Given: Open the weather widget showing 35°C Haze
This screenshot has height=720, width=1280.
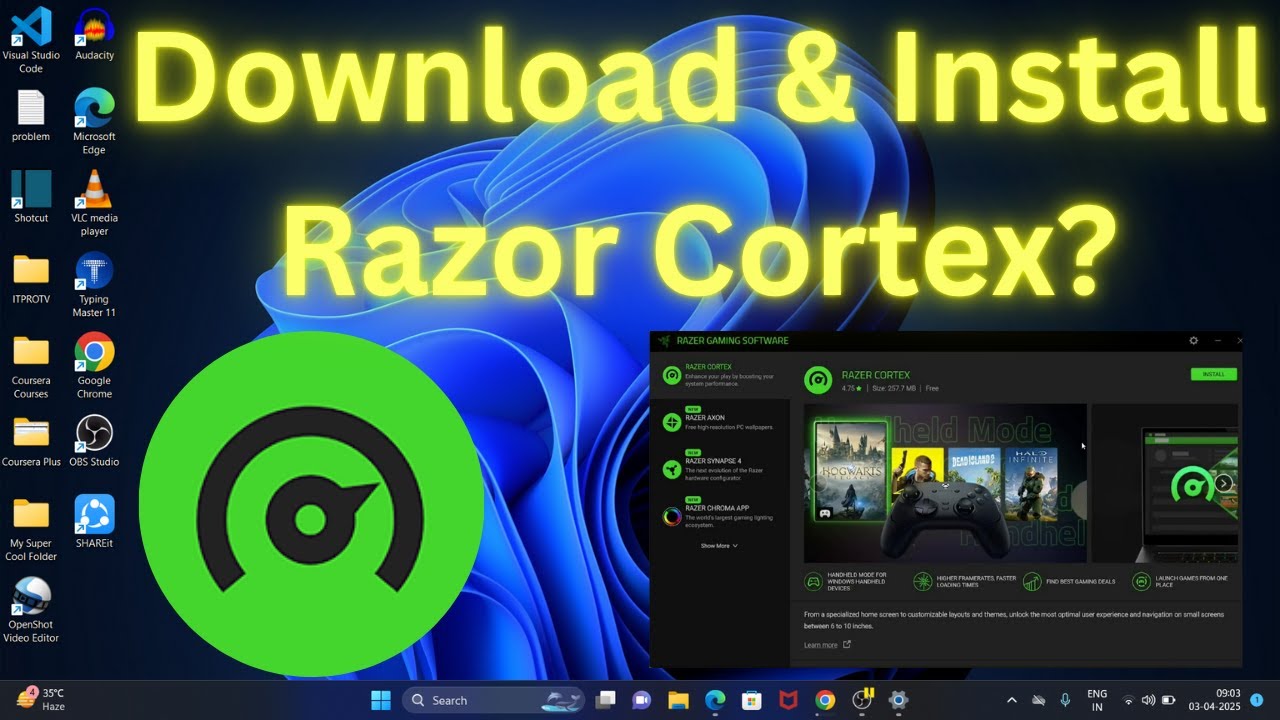Looking at the screenshot, I should pyautogui.click(x=42, y=699).
